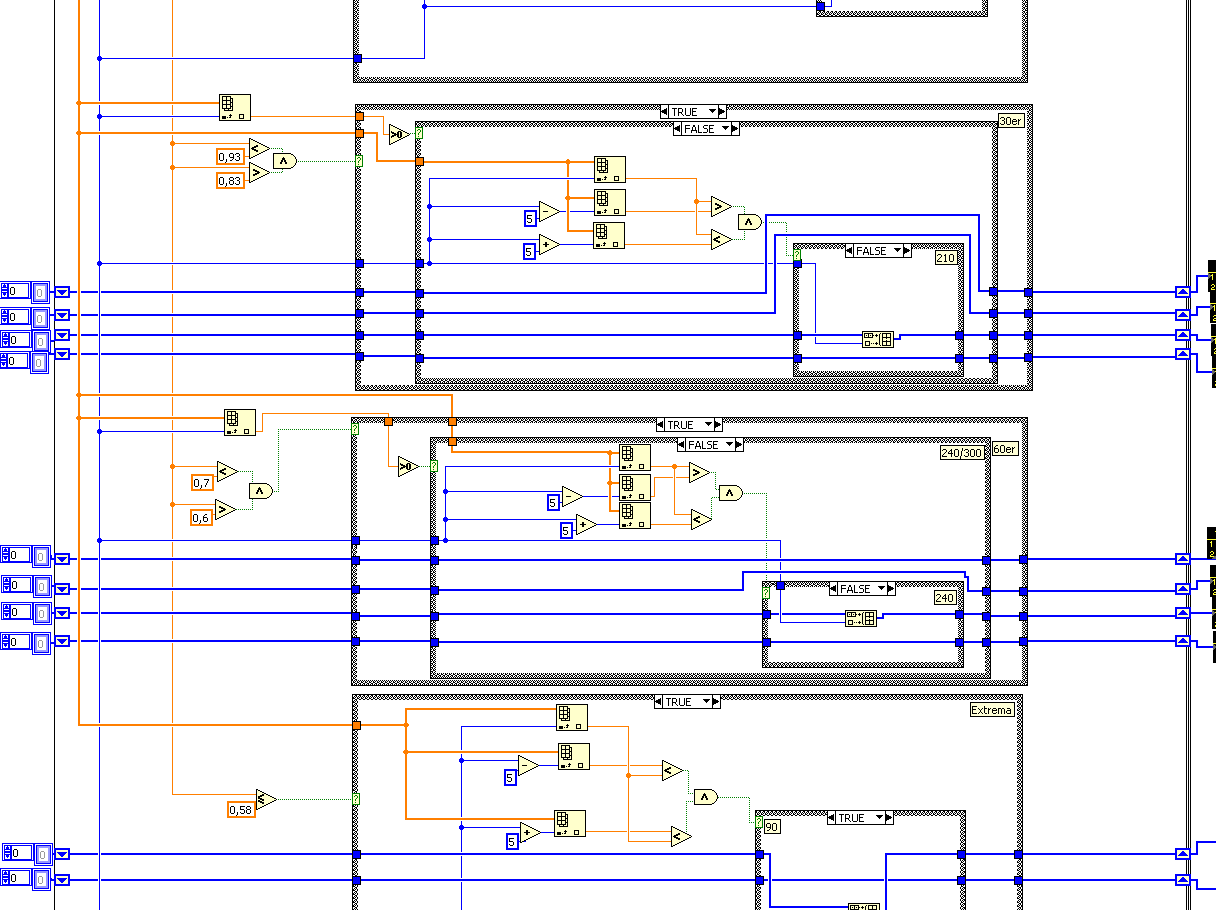Click the 0,83 numeric constant
This screenshot has height=910, width=1216.
point(230,180)
